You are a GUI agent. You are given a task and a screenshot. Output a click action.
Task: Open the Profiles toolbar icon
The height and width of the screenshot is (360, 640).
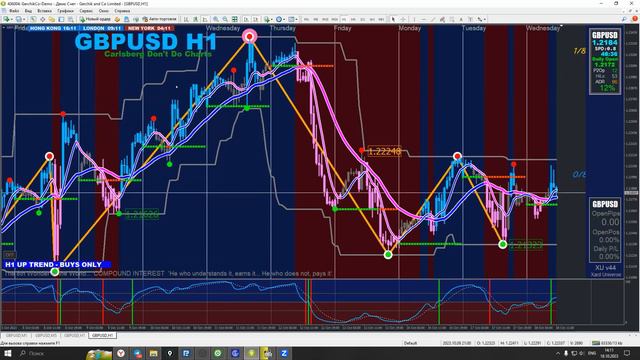point(18,19)
